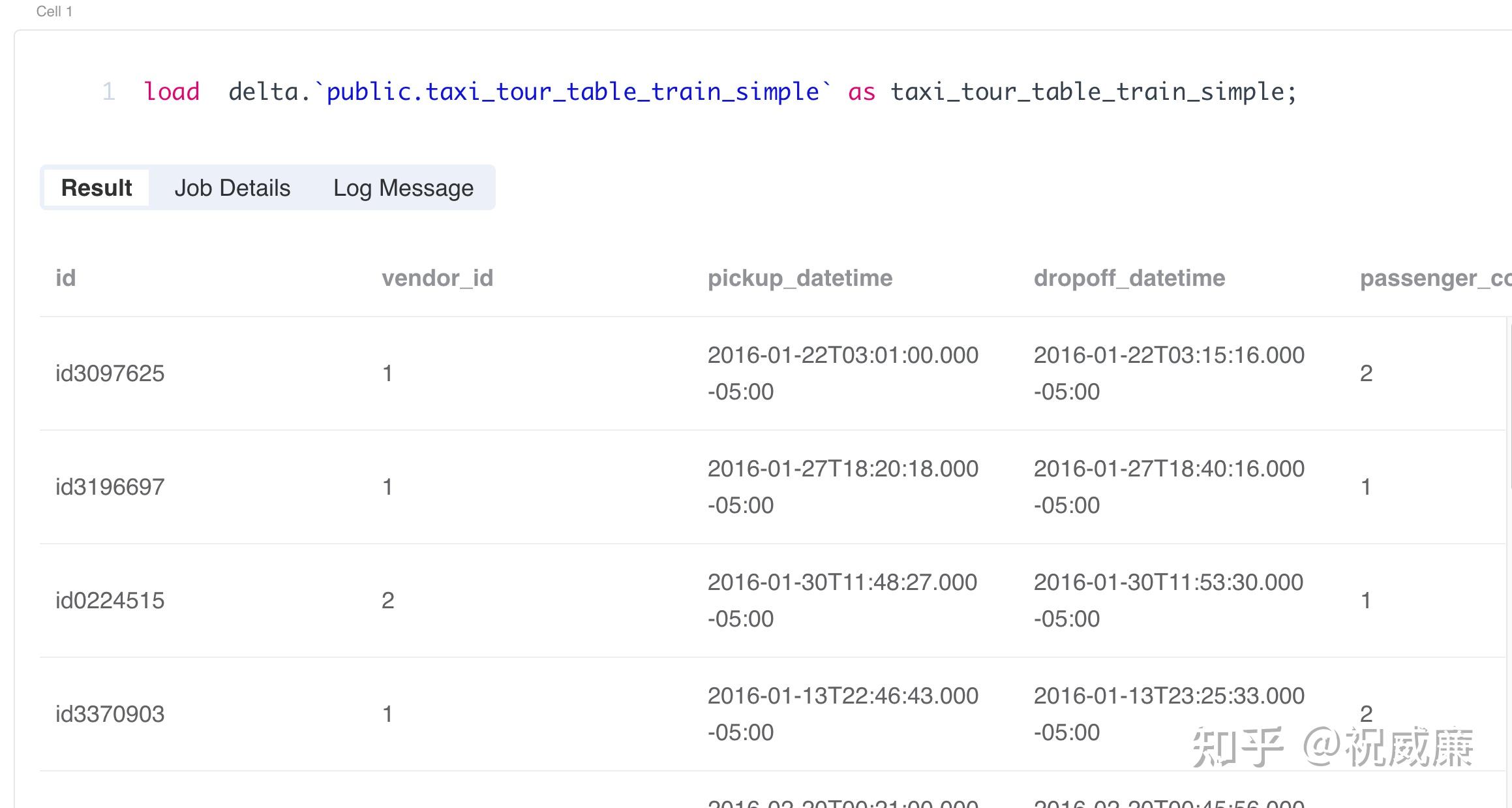Click the passenger count column header

point(1434,278)
